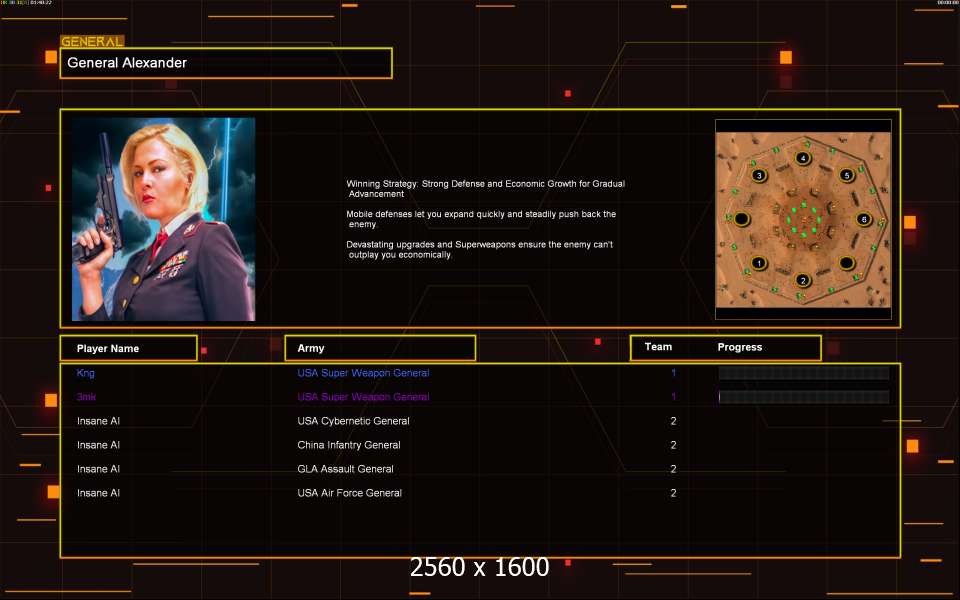Click 3mk's USA Super Weapon General army
This screenshot has width=960, height=600.
pyautogui.click(x=363, y=397)
